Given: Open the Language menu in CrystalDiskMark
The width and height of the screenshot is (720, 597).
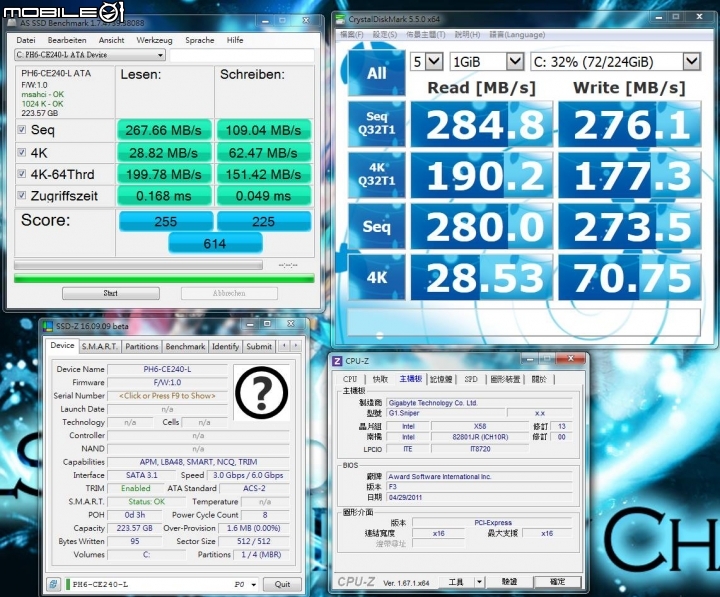Looking at the screenshot, I should tap(517, 34).
